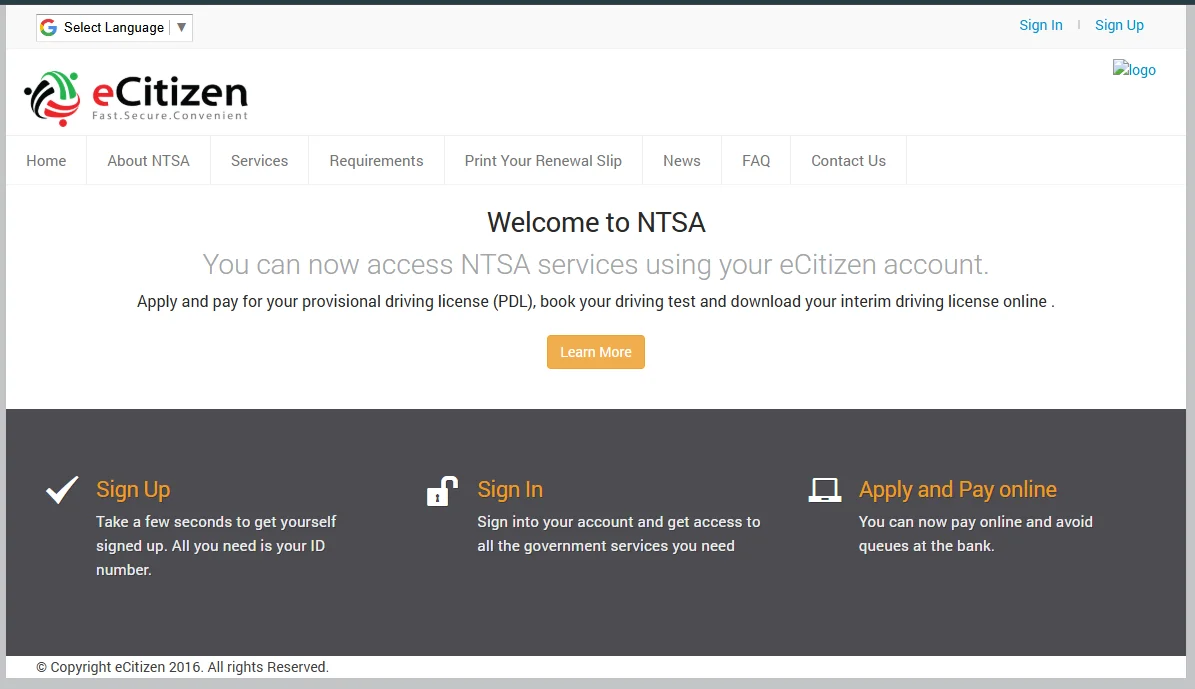Click the Sign In link at top right
Image resolution: width=1195 pixels, height=689 pixels.
[x=1041, y=25]
